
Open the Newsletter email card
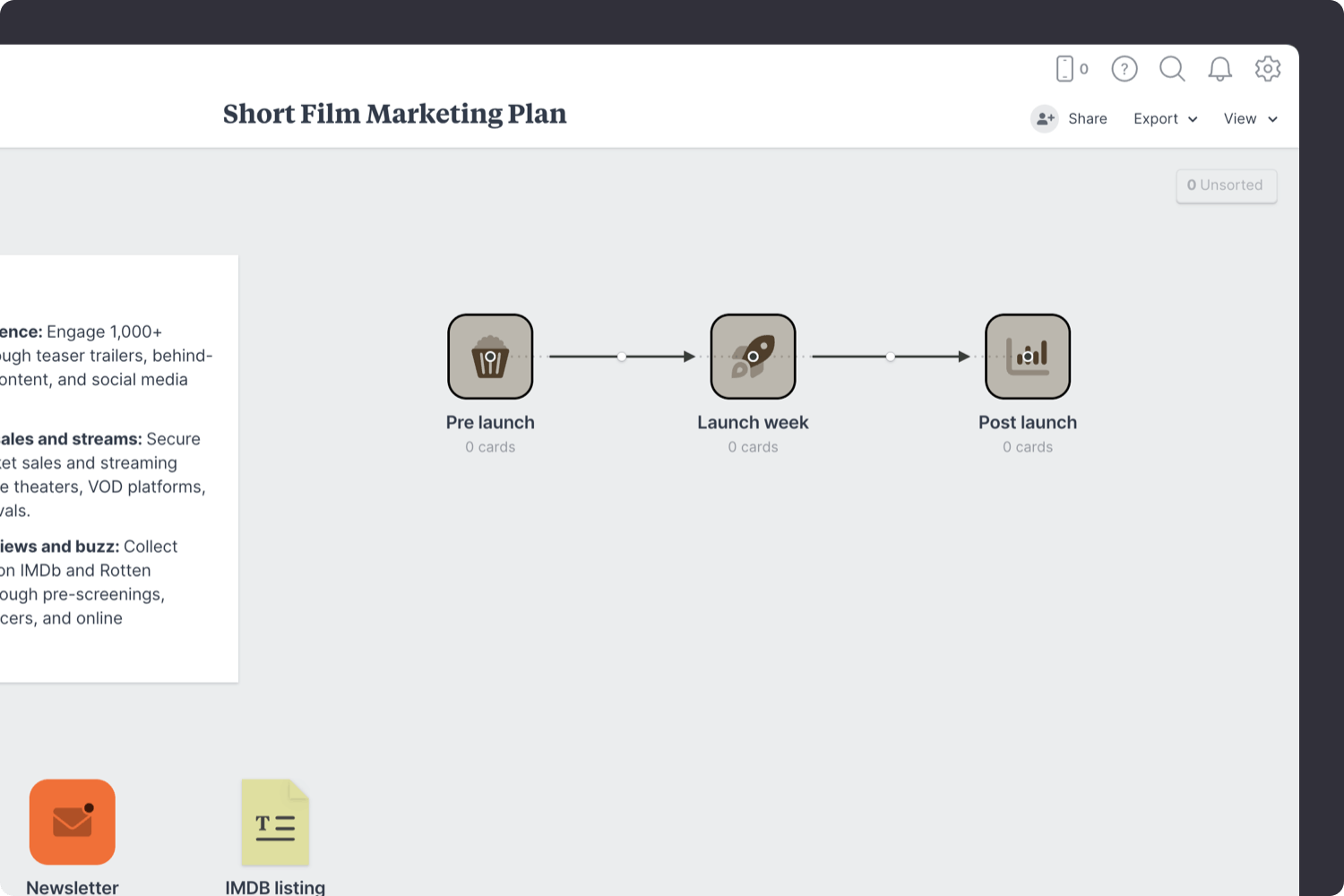coord(72,822)
